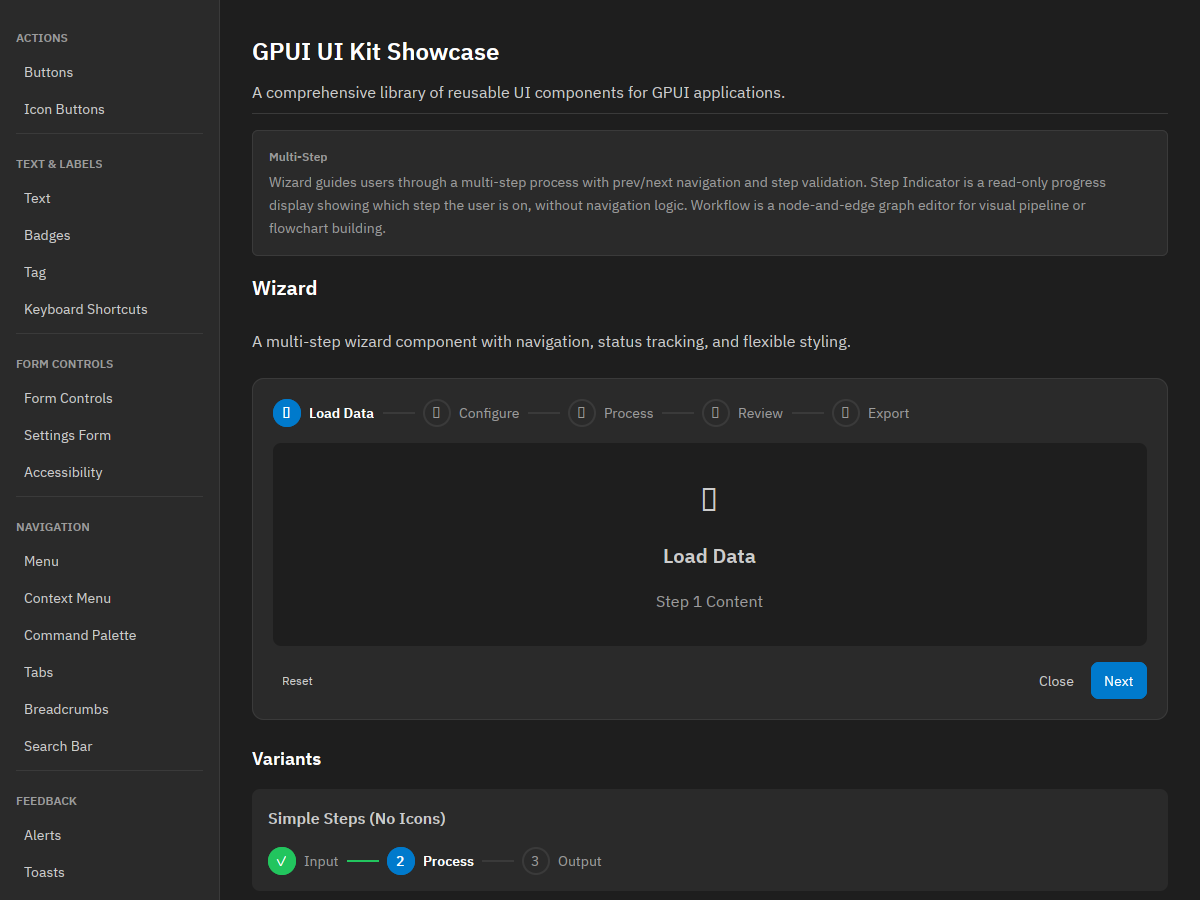This screenshot has height=900, width=1200.
Task: Click the Load Data step circle icon
Action: (287, 413)
